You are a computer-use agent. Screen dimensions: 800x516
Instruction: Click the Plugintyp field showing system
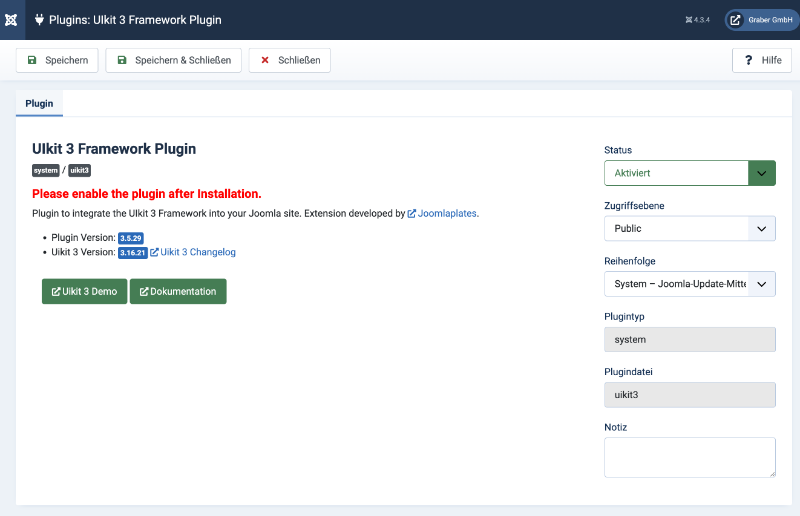(690, 339)
